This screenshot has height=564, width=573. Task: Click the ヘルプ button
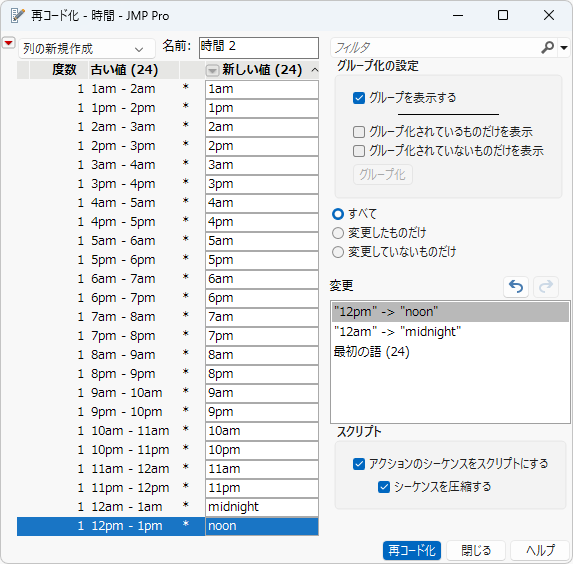pyautogui.click(x=540, y=550)
